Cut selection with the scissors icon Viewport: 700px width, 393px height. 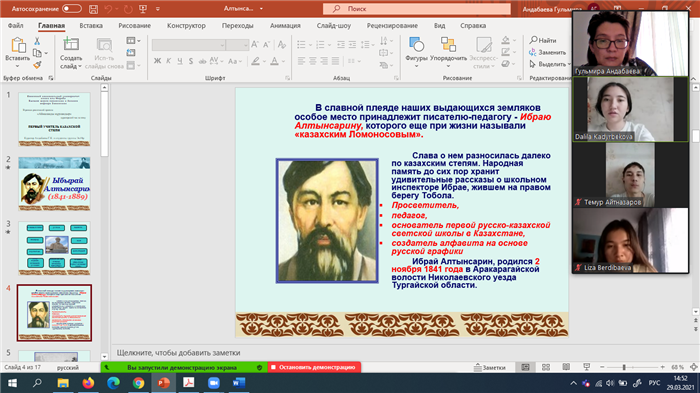coord(37,41)
